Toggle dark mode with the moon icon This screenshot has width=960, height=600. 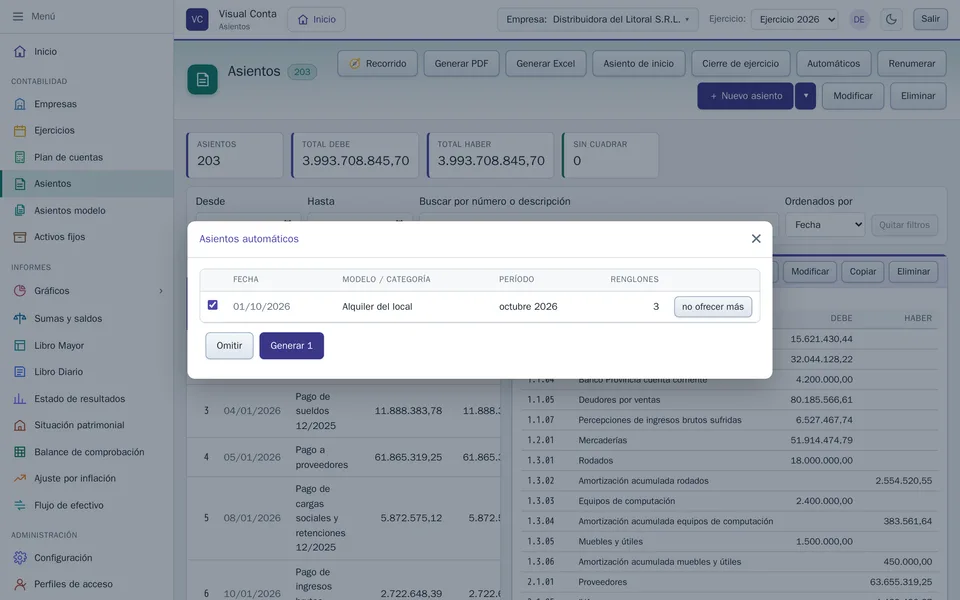(891, 19)
